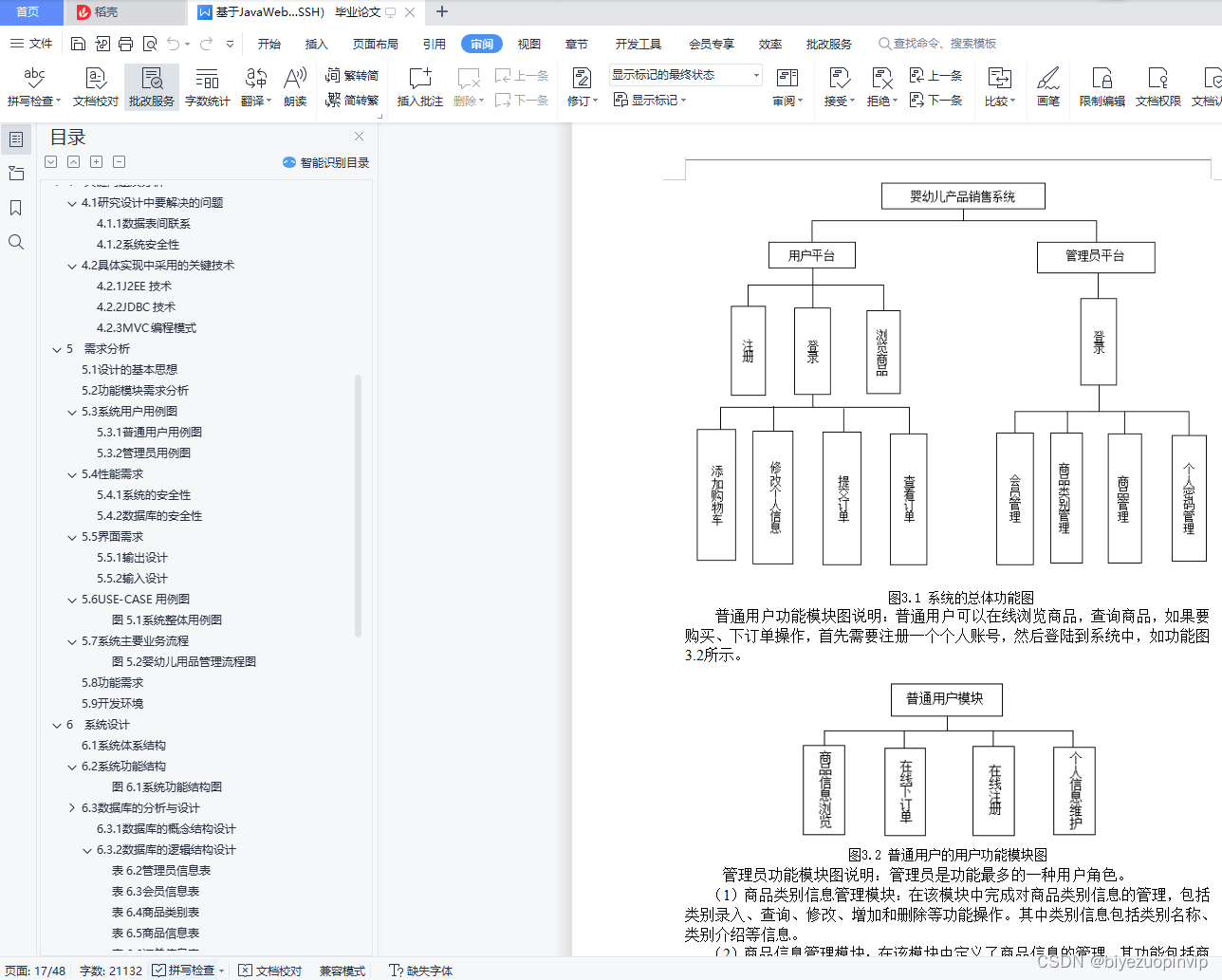The width and height of the screenshot is (1222, 980).
Task: Open 批改服务 in the review ribbon
Action: pos(152,86)
